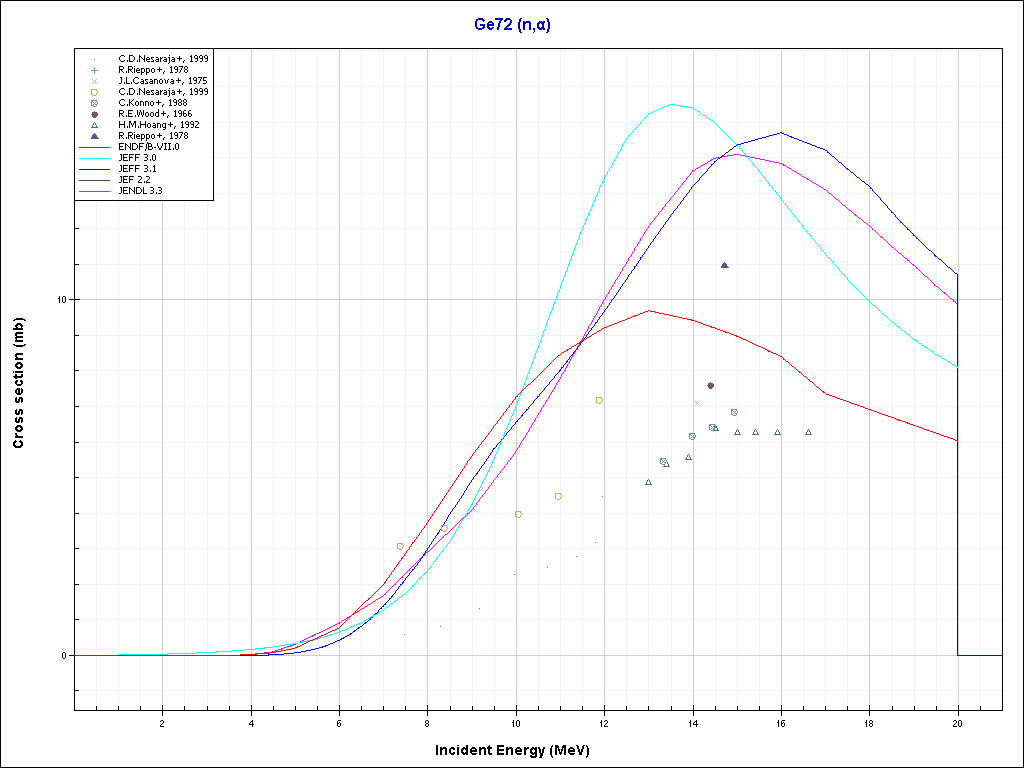Click the chart title Ge72 (n,α)

pos(511,24)
